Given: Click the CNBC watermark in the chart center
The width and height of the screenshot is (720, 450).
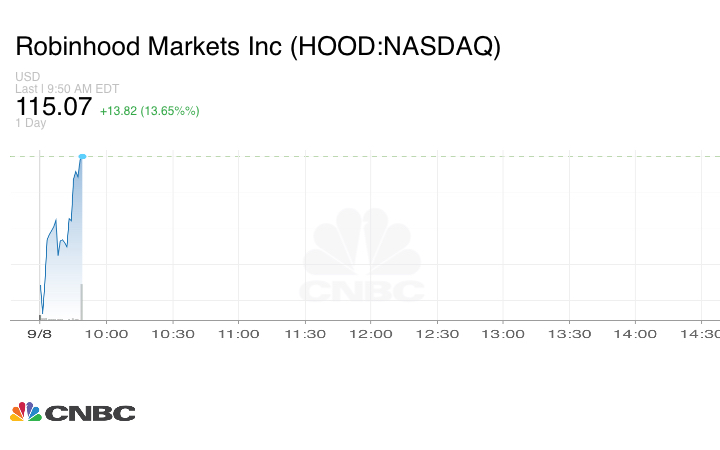Looking at the screenshot, I should [x=362, y=258].
